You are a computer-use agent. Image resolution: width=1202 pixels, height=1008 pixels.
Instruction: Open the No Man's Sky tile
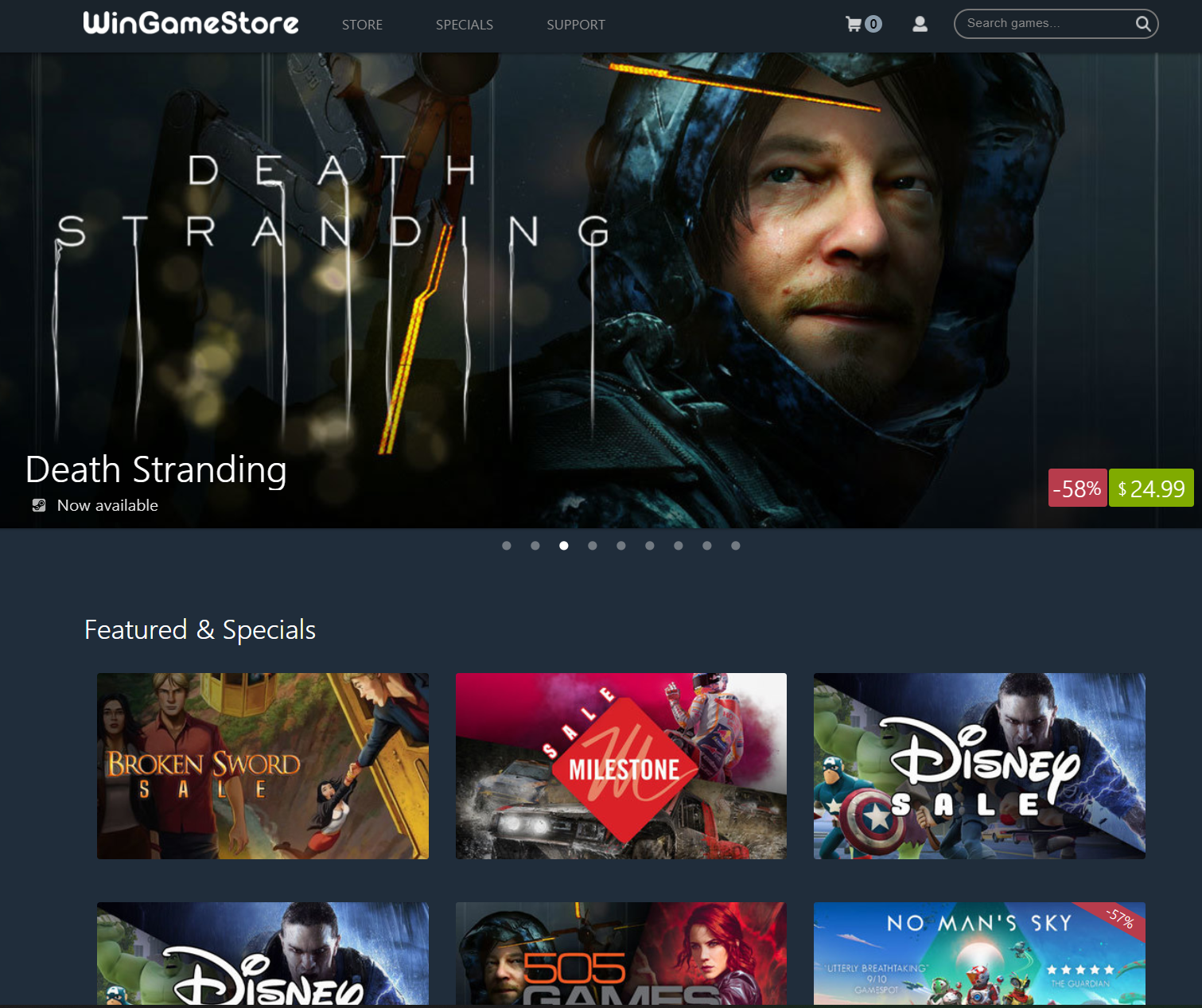pyautogui.click(x=979, y=953)
